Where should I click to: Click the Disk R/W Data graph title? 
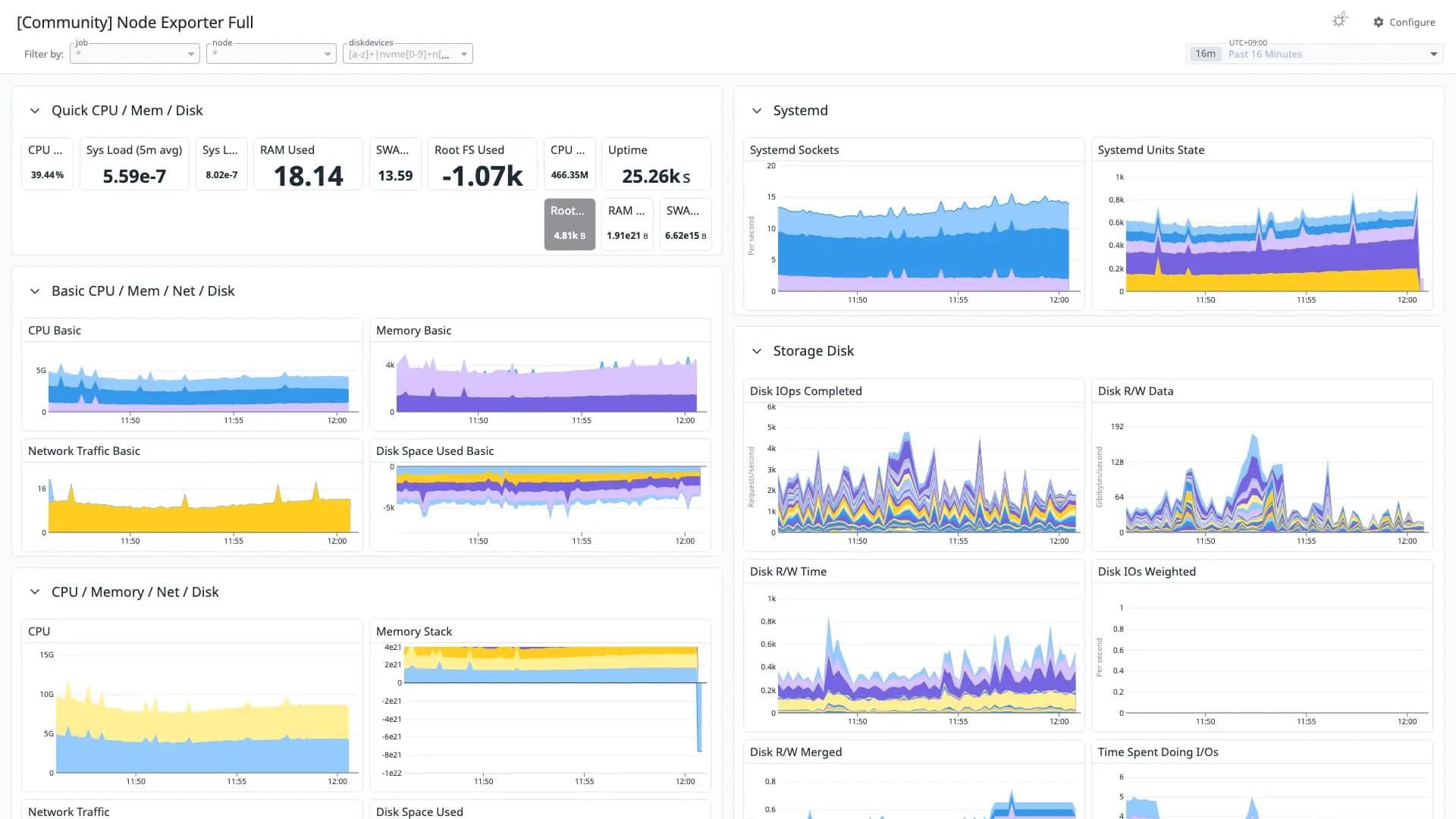1135,391
